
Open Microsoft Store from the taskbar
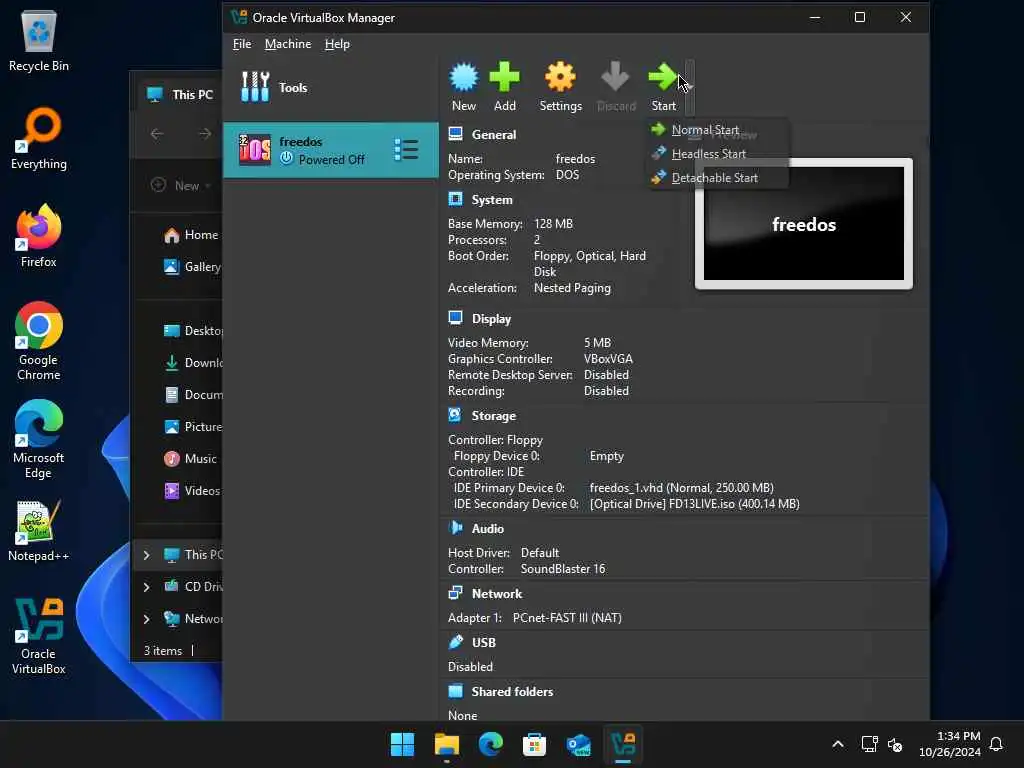coord(534,744)
